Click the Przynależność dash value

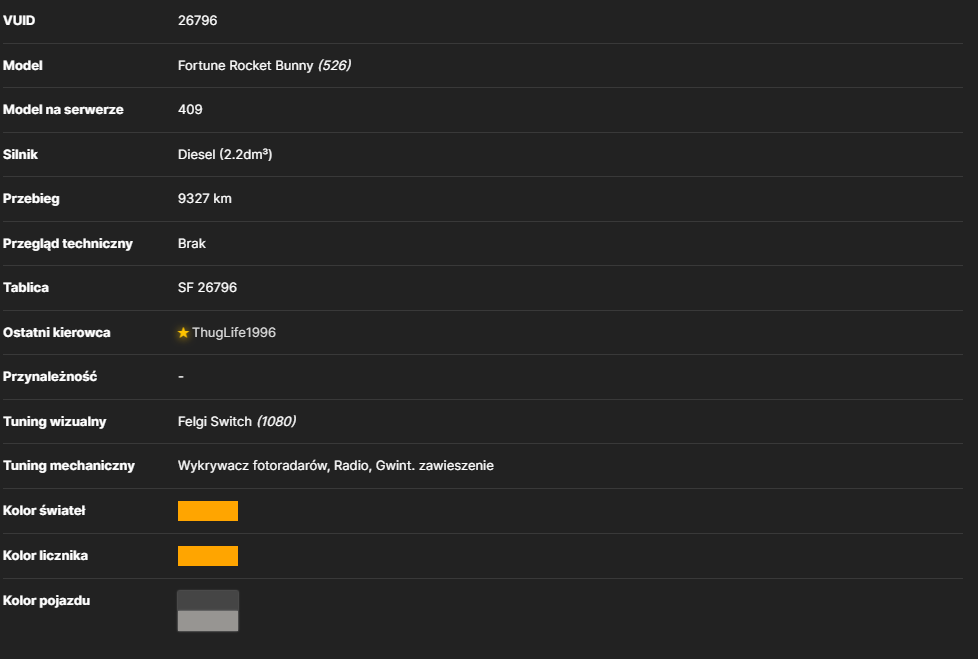pos(181,377)
